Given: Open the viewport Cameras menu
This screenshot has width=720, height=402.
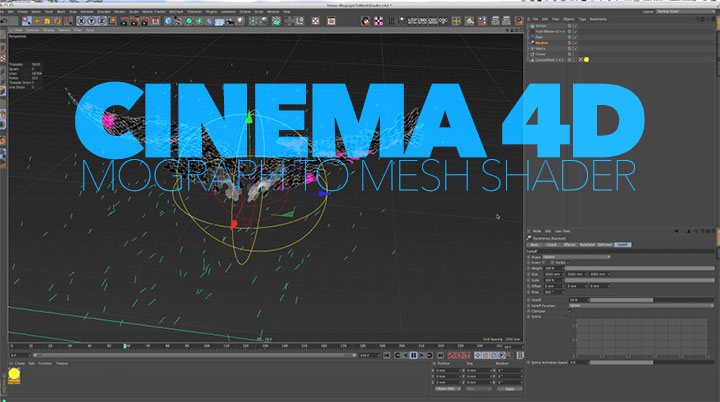Looking at the screenshot, I should (32, 30).
